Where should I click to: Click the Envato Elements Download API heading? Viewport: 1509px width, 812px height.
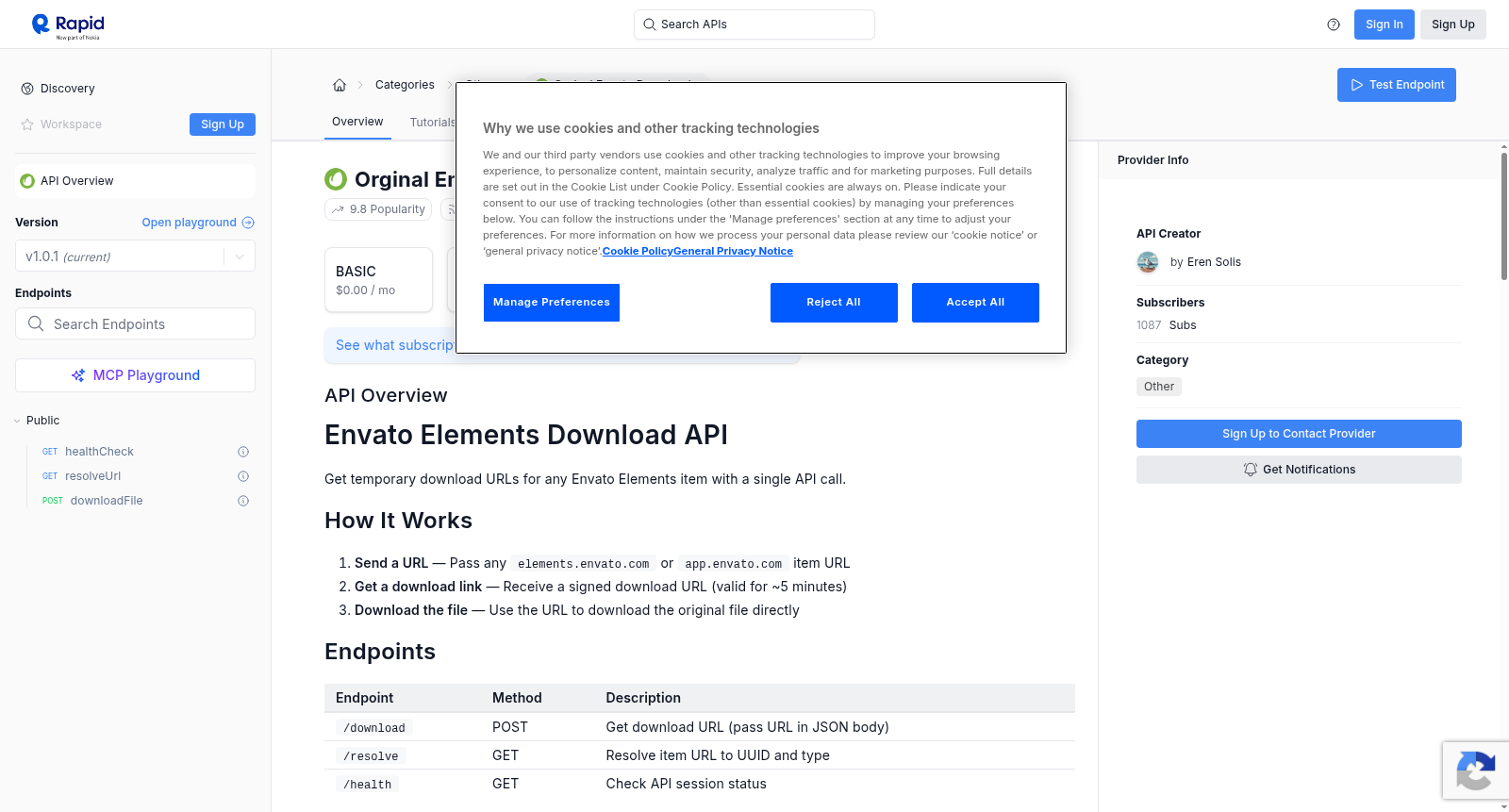coord(526,435)
